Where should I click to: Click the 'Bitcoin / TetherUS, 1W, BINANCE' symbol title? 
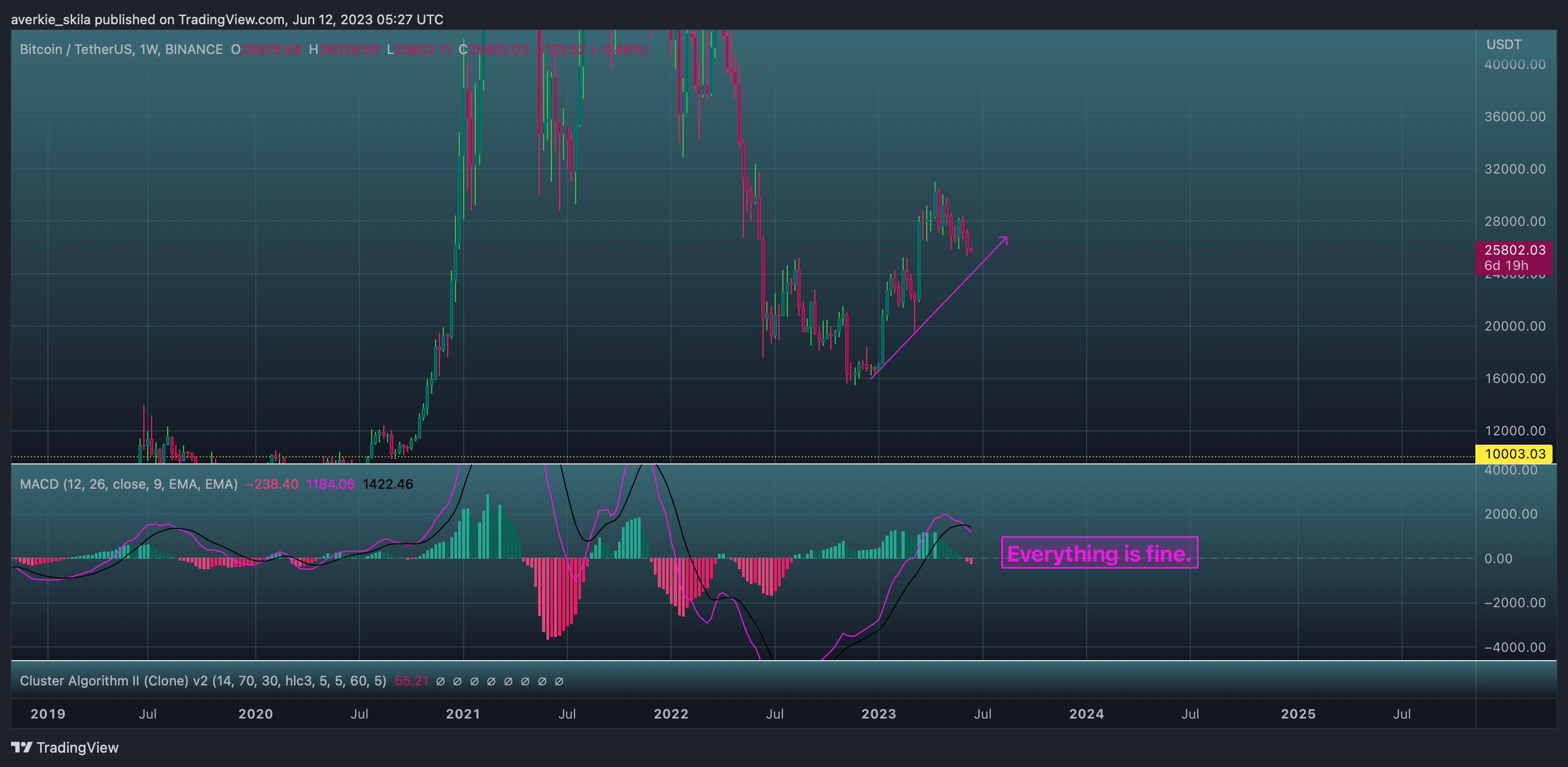click(121, 49)
